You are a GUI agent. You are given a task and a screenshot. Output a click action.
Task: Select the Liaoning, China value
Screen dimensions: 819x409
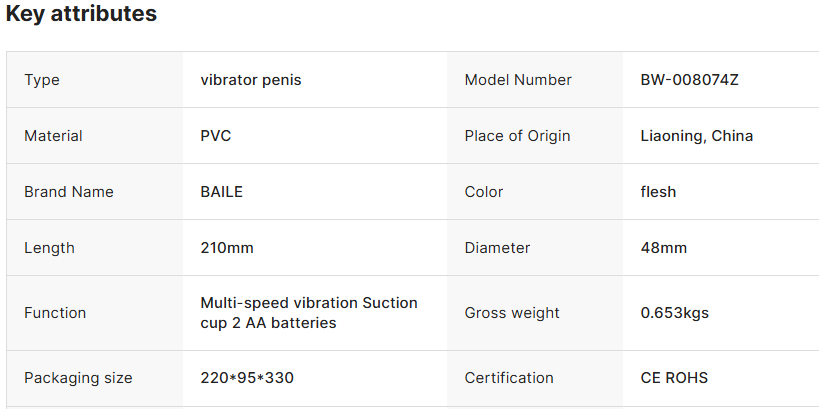pos(696,136)
